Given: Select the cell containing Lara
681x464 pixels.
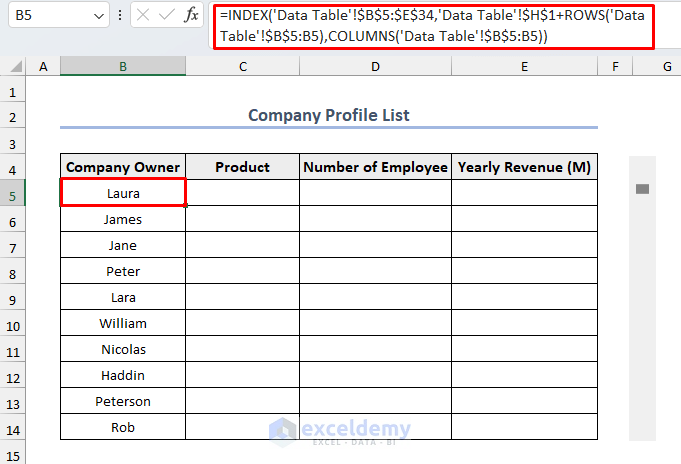Looking at the screenshot, I should click(x=123, y=297).
